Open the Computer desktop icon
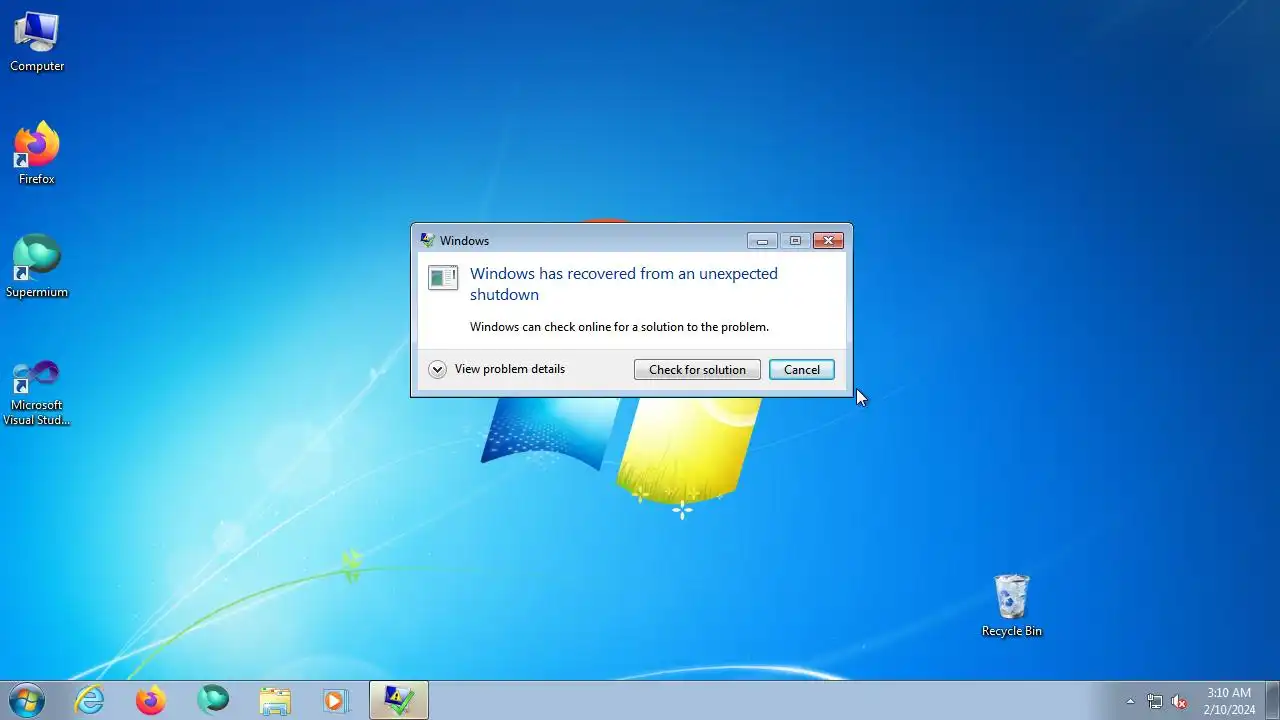The image size is (1280, 720). [x=37, y=42]
